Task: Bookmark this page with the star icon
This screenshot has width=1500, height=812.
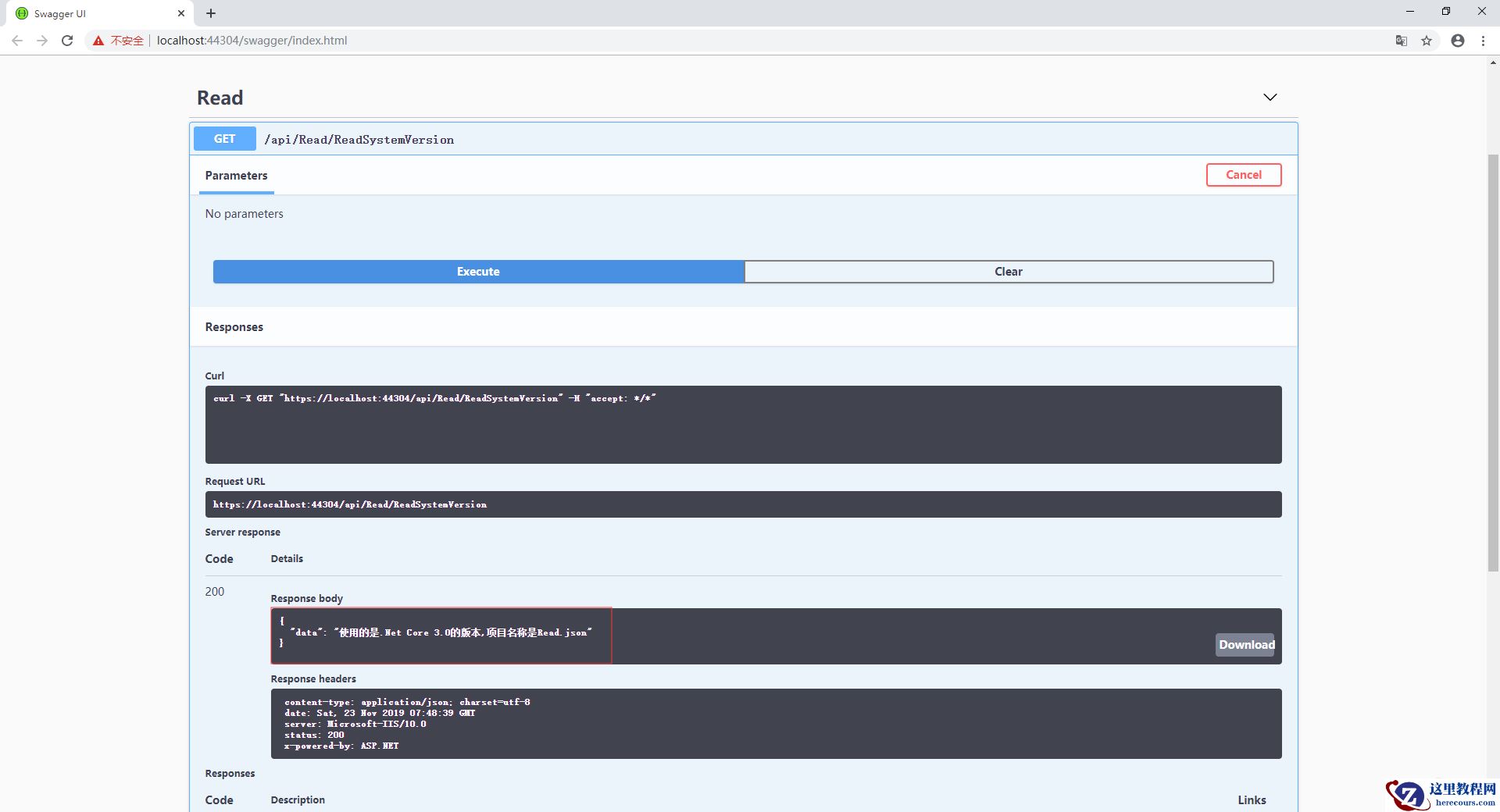Action: (x=1427, y=41)
